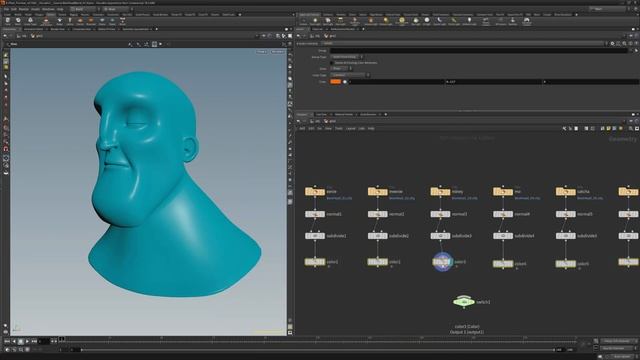The height and width of the screenshot is (360, 640).
Task: Set display flag on color4 node
Action: click(510, 264)
